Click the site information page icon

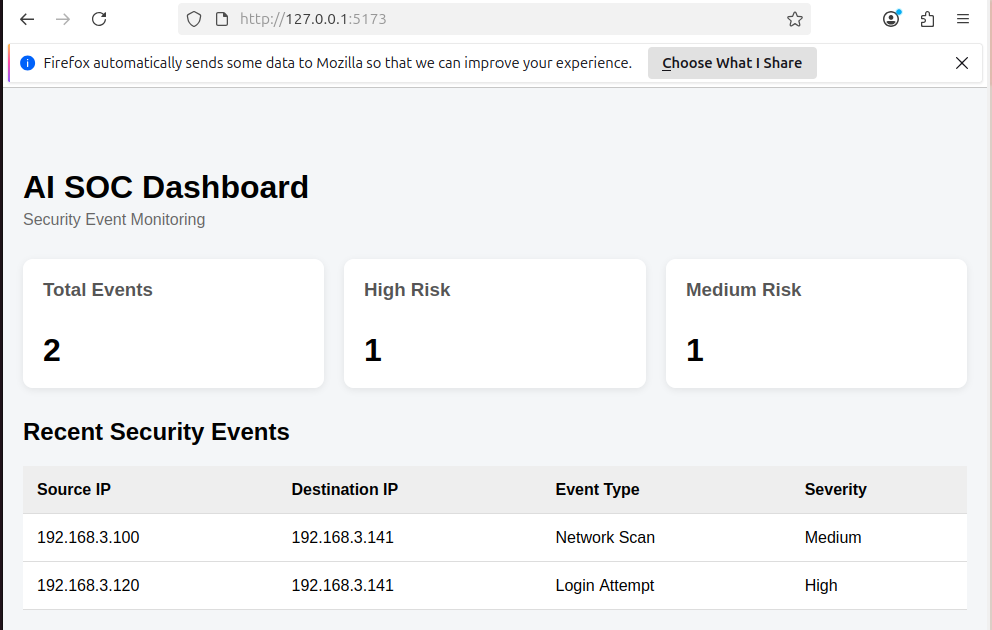tap(222, 19)
